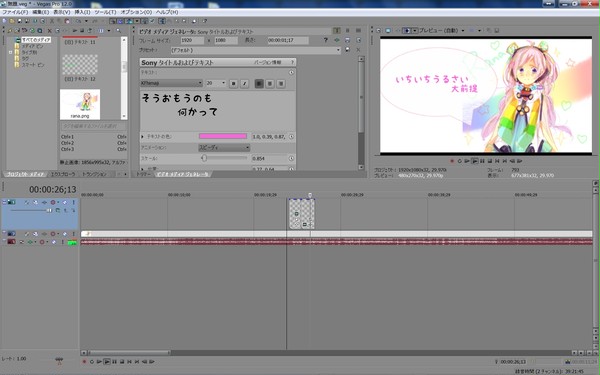
Task: Switch to エクスプローラ tab
Action: (63, 174)
